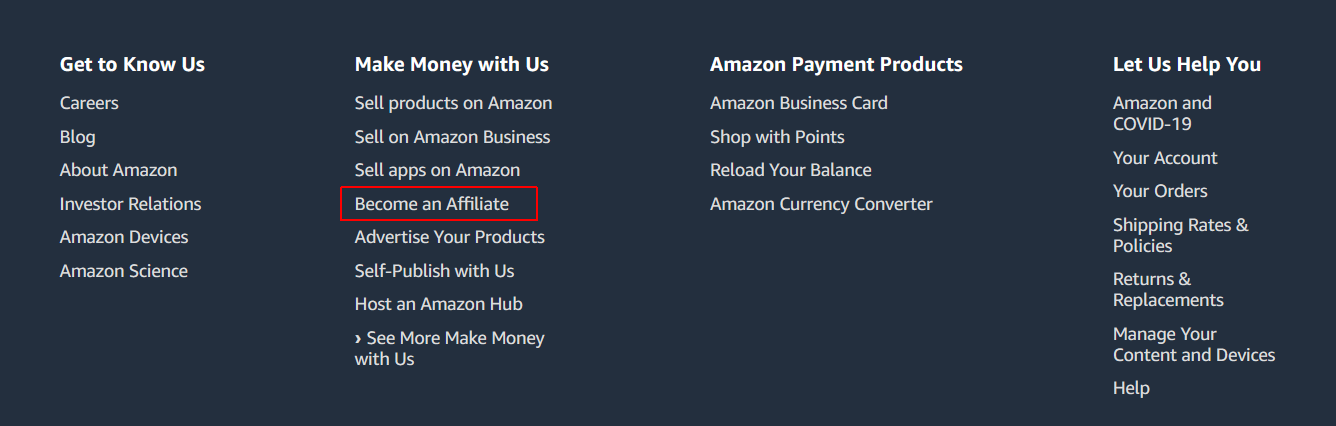Go to the Amazon Blog

point(78,137)
